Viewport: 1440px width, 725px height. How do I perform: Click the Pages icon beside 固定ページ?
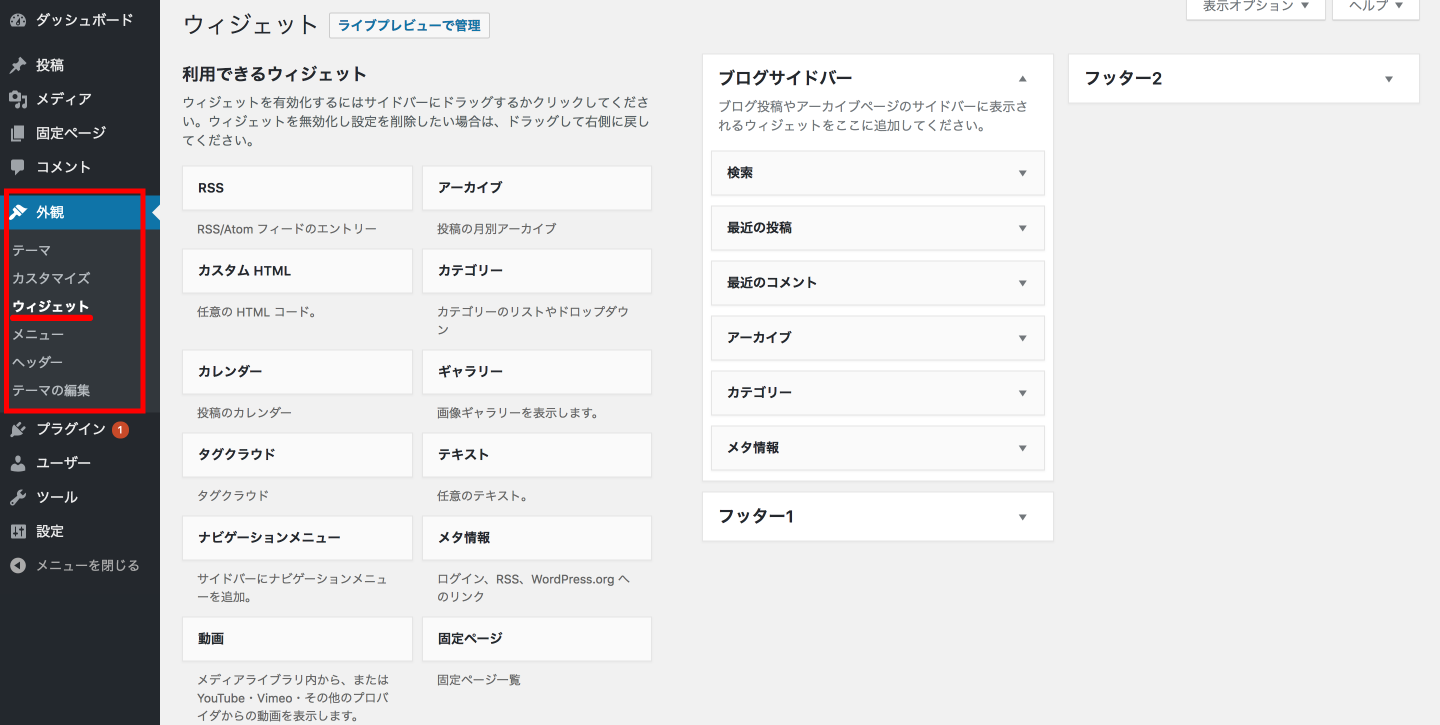tap(18, 133)
